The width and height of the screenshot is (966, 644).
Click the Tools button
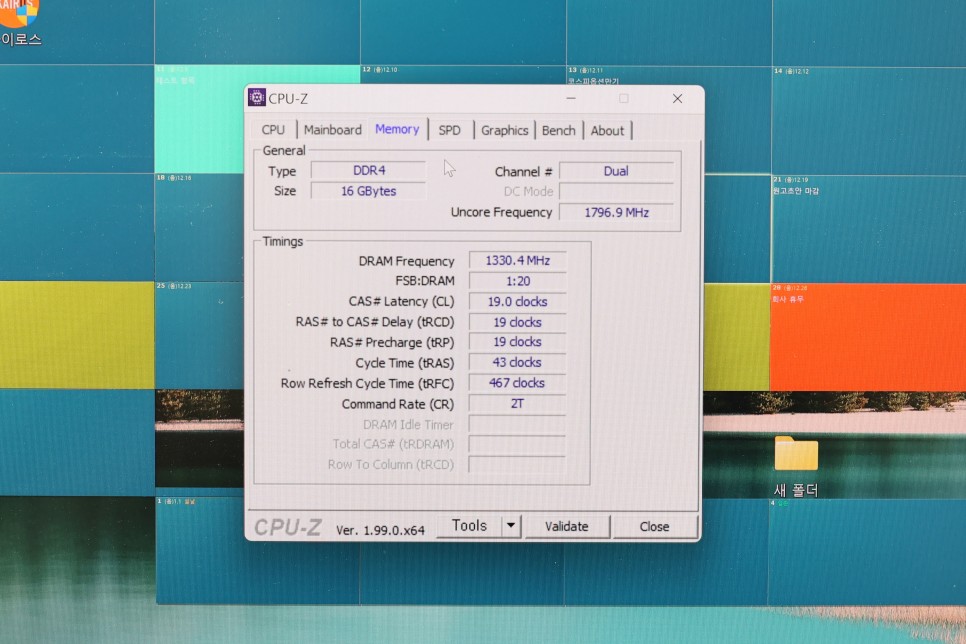click(469, 526)
